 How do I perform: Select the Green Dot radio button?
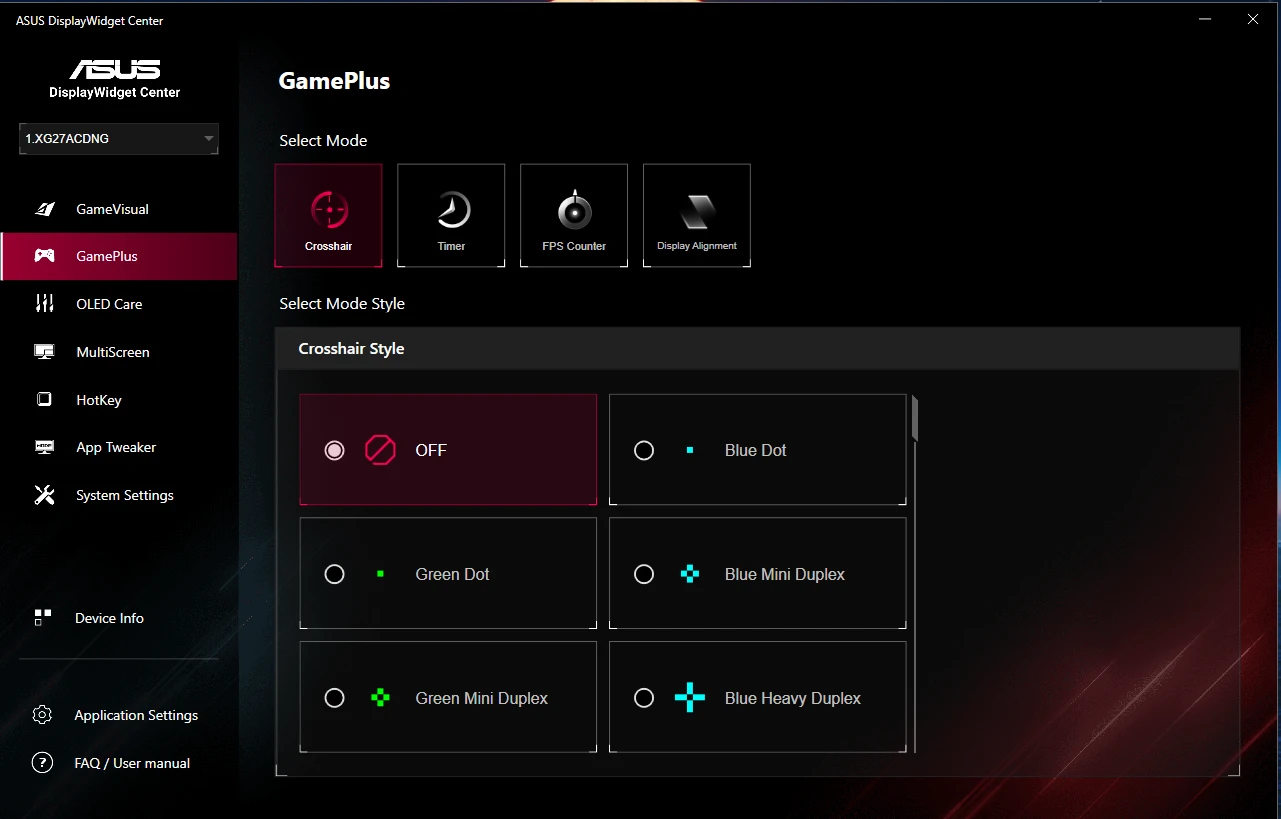coord(335,574)
